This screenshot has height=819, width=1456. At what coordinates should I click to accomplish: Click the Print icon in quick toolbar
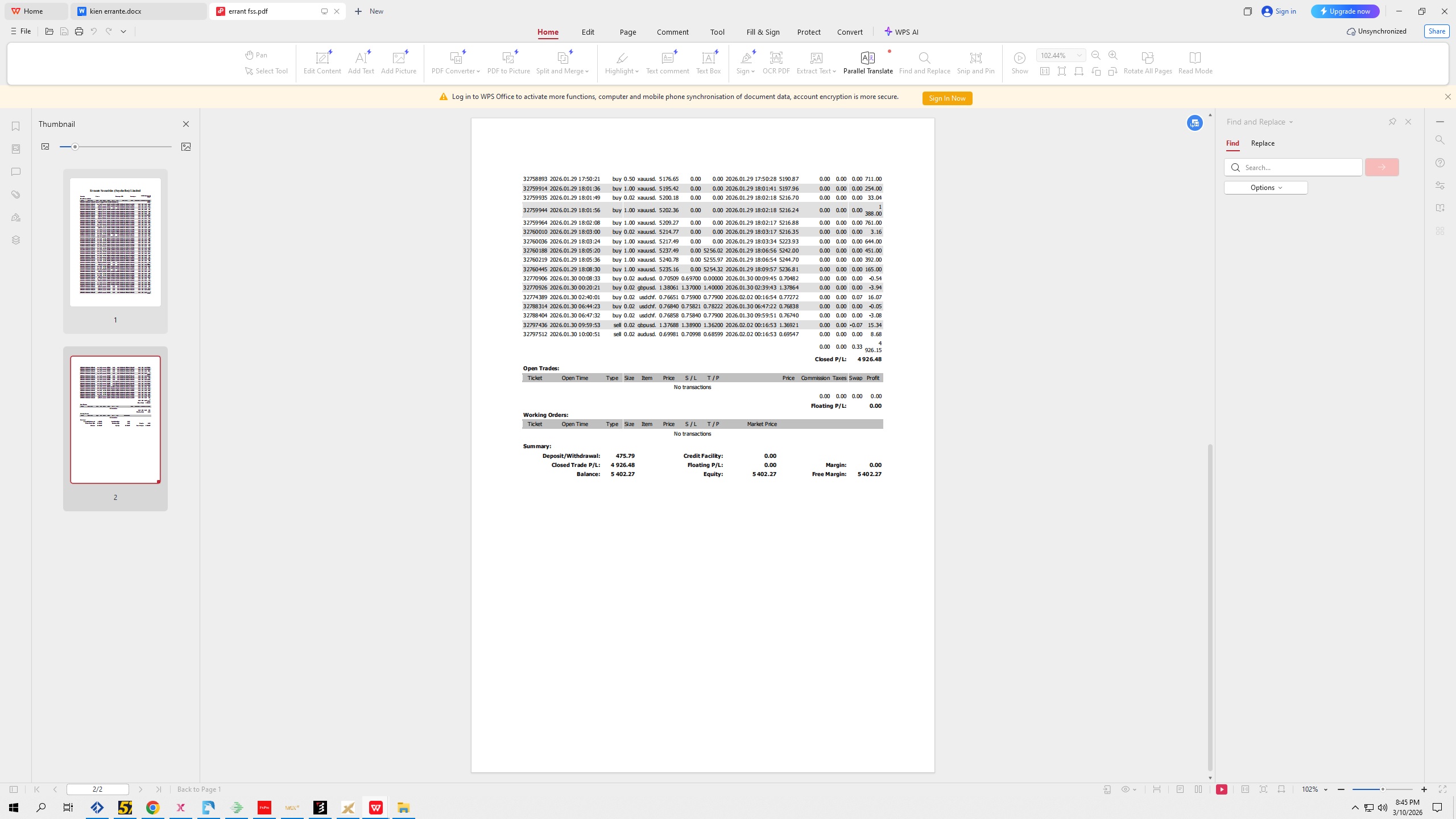[79, 32]
